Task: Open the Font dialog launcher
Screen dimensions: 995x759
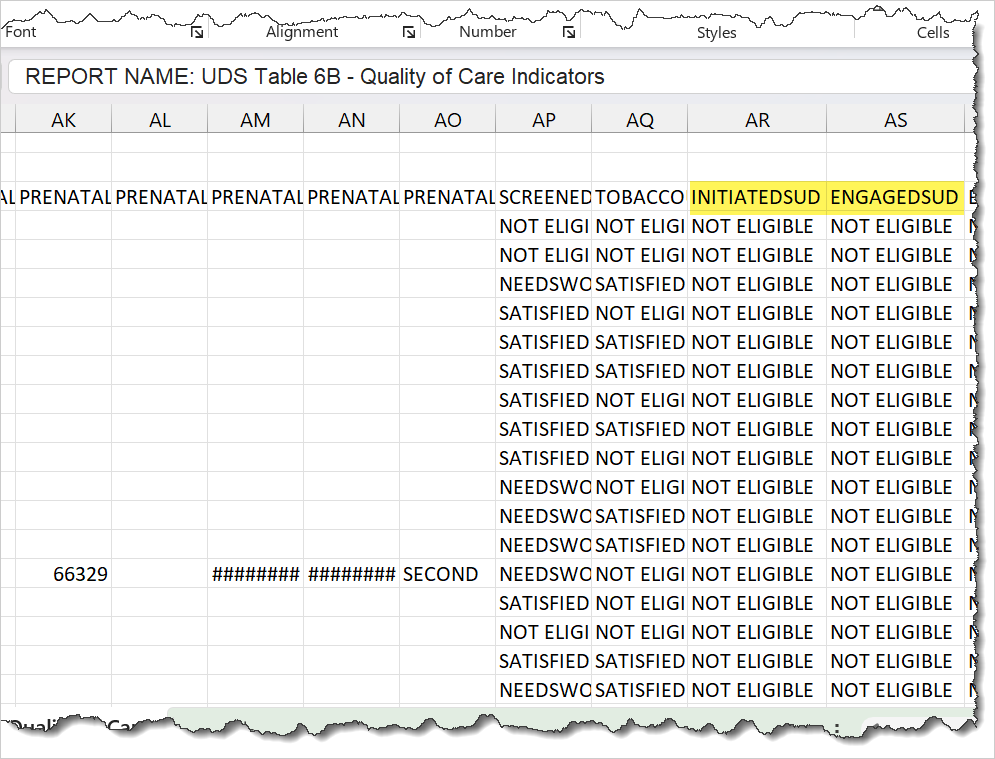Action: pos(198,33)
